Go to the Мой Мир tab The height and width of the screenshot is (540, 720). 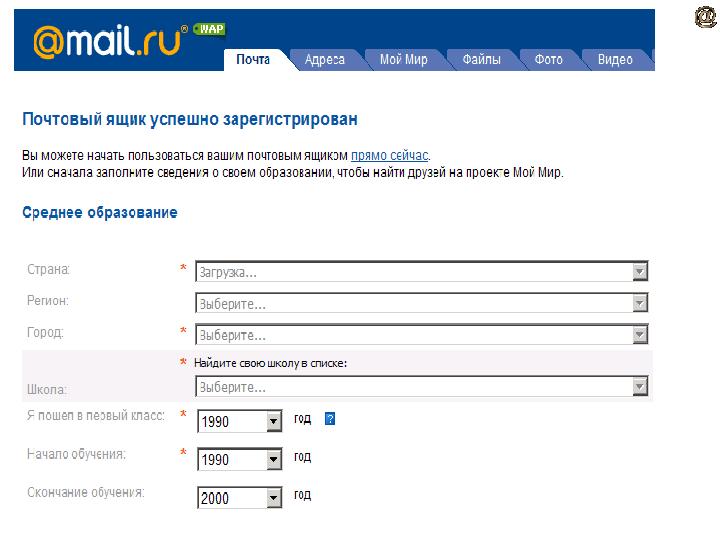tap(404, 60)
